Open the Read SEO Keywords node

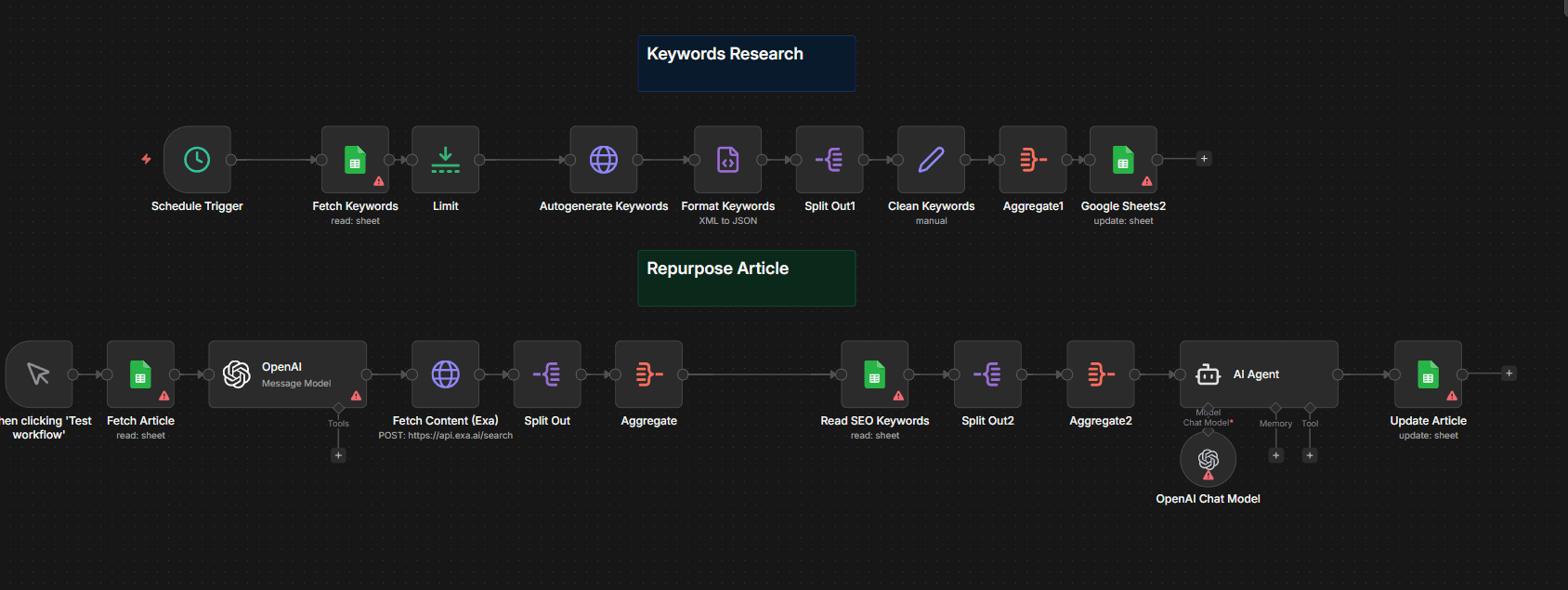(875, 374)
